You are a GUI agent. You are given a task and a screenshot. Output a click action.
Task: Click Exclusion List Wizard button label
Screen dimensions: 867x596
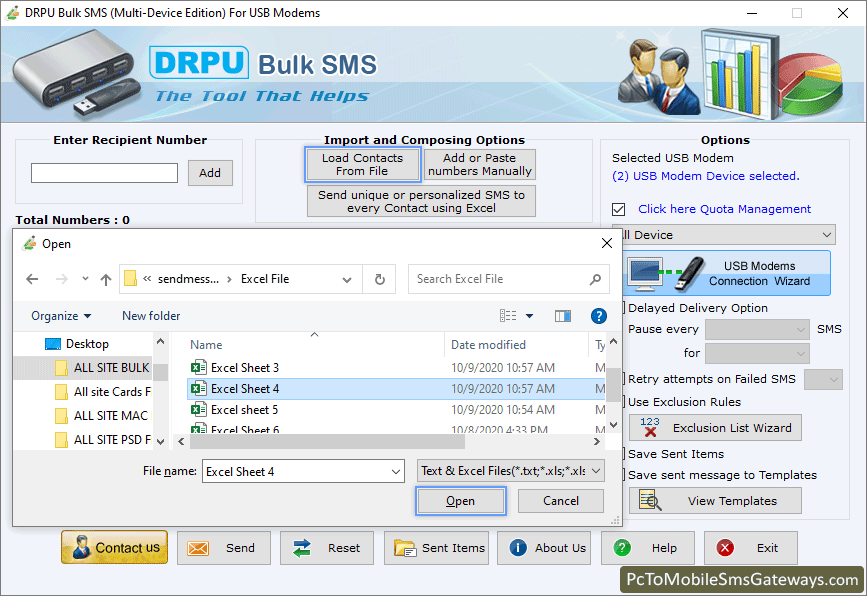[x=732, y=428]
